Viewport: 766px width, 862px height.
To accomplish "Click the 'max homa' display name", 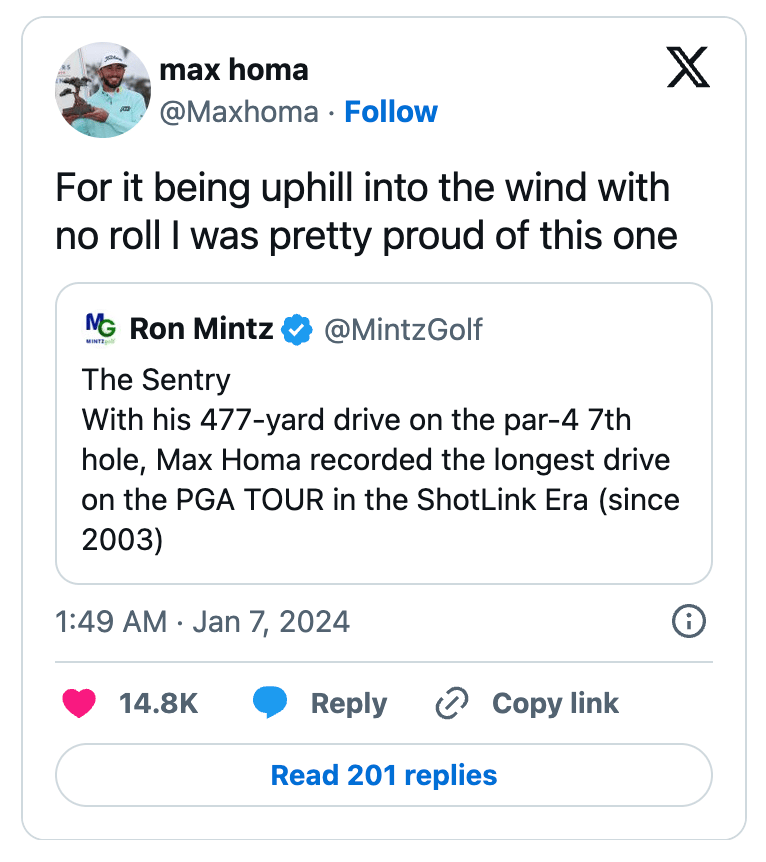I will click(x=234, y=70).
